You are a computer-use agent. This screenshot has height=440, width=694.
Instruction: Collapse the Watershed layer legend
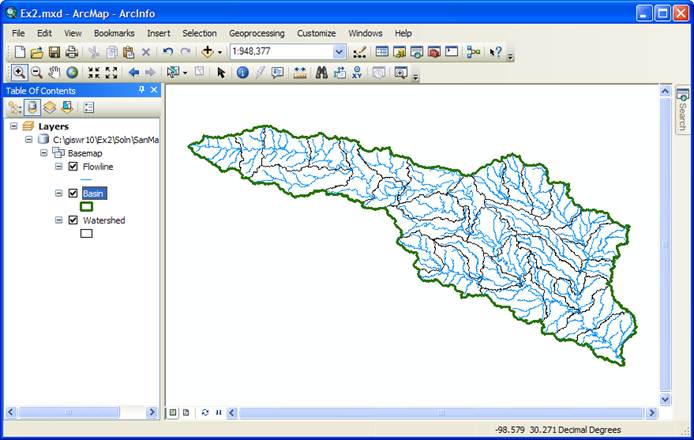(x=58, y=220)
